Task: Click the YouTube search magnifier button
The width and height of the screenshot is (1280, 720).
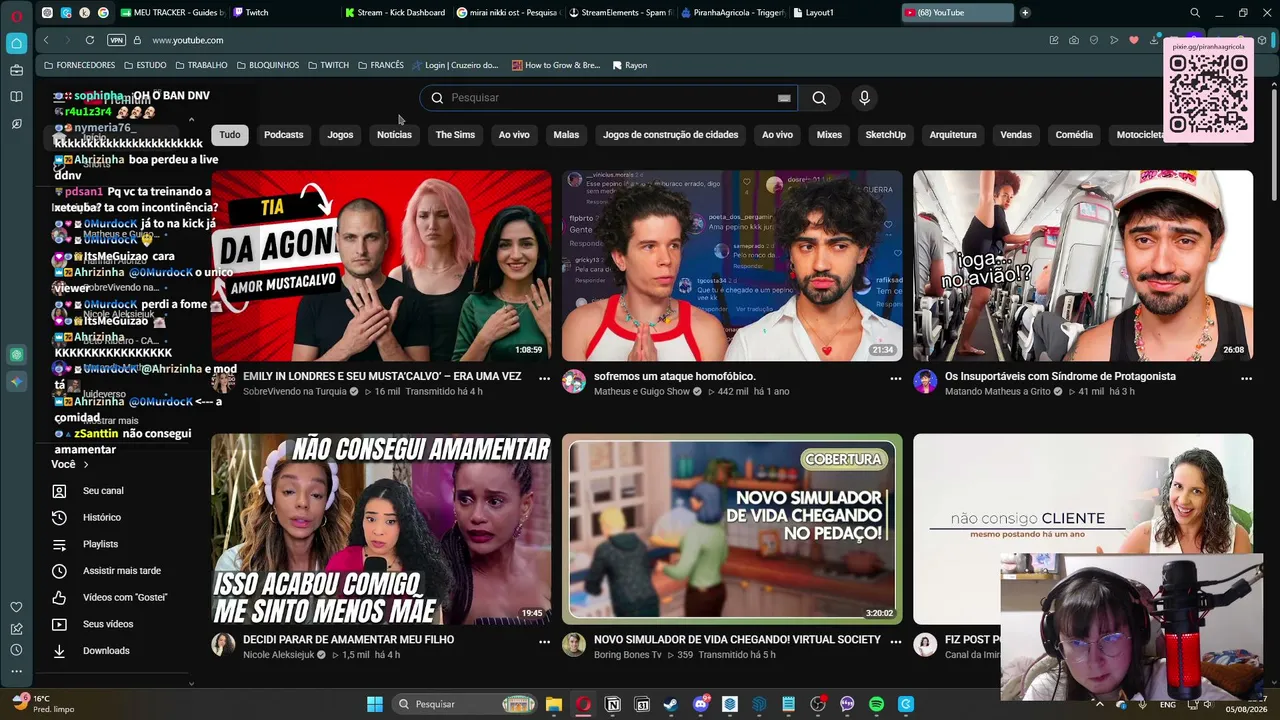Action: [x=819, y=98]
